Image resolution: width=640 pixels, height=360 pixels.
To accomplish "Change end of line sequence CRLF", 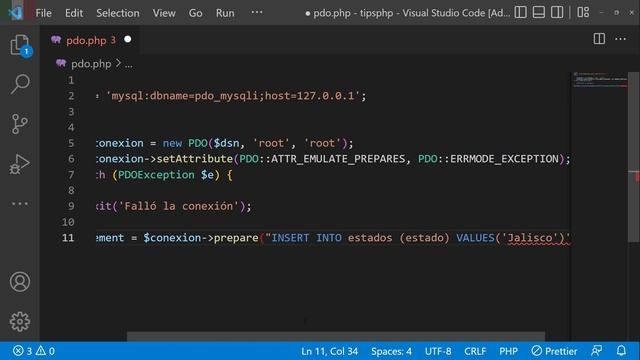I will click(475, 351).
